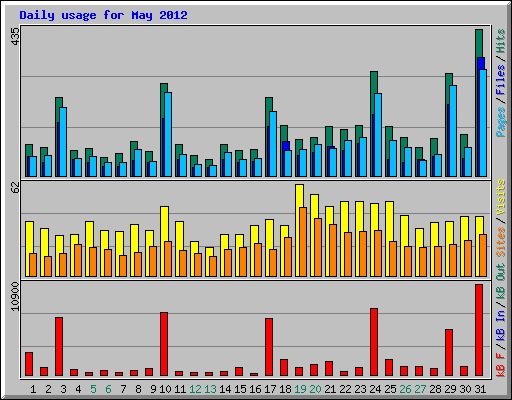The image size is (512, 400).
Task: Click the green hits bar for day 17
Action: [x=269, y=104]
